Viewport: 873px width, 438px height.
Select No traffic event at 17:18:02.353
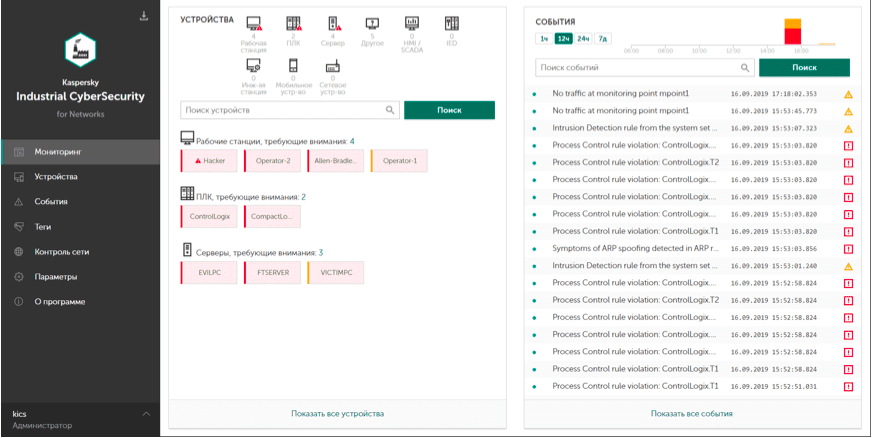[x=693, y=94]
